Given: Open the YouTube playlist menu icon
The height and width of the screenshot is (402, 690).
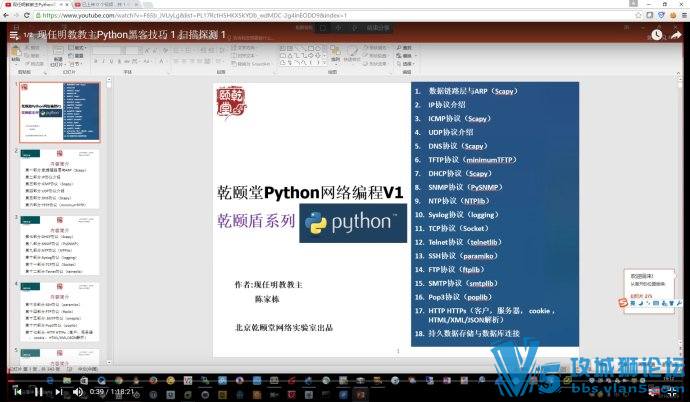Looking at the screenshot, I should point(15,35).
